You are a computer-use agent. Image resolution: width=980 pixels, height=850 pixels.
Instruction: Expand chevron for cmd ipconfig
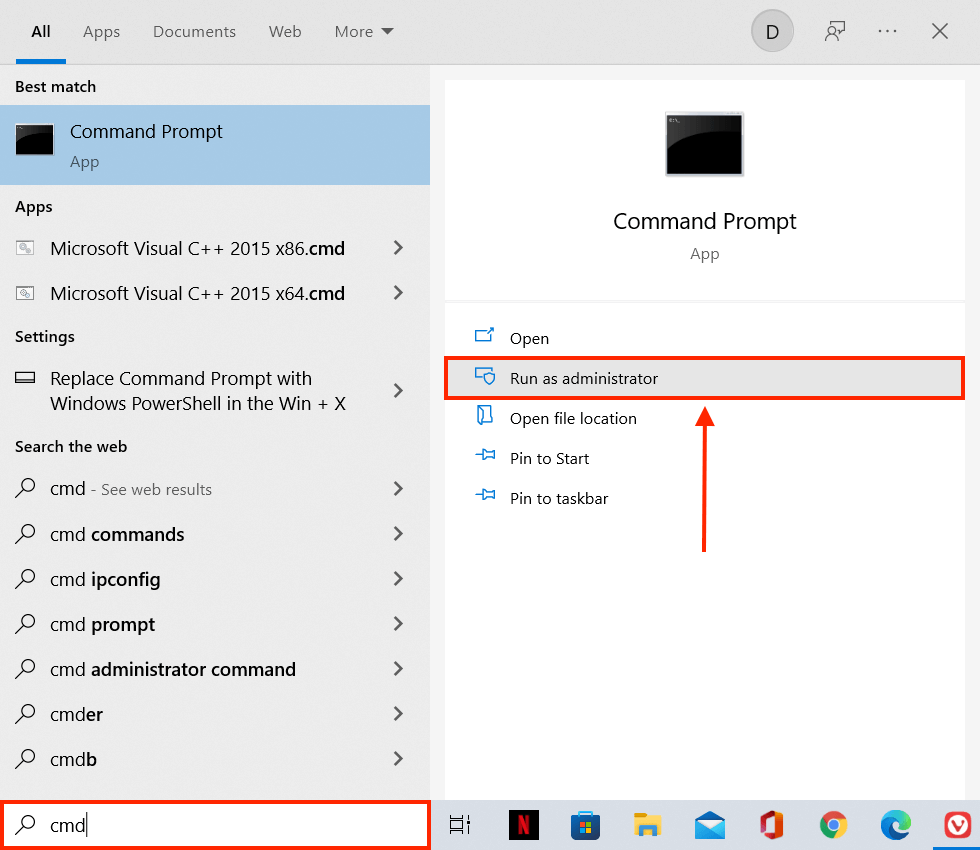[x=398, y=579]
